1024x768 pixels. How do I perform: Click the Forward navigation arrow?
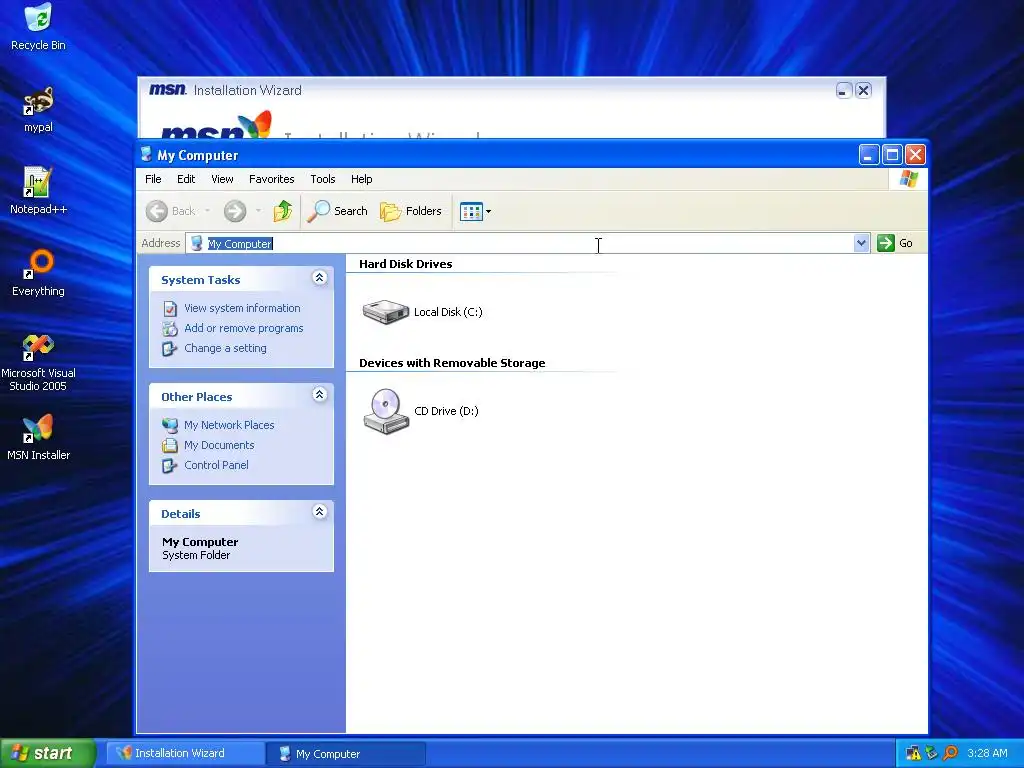tap(234, 211)
